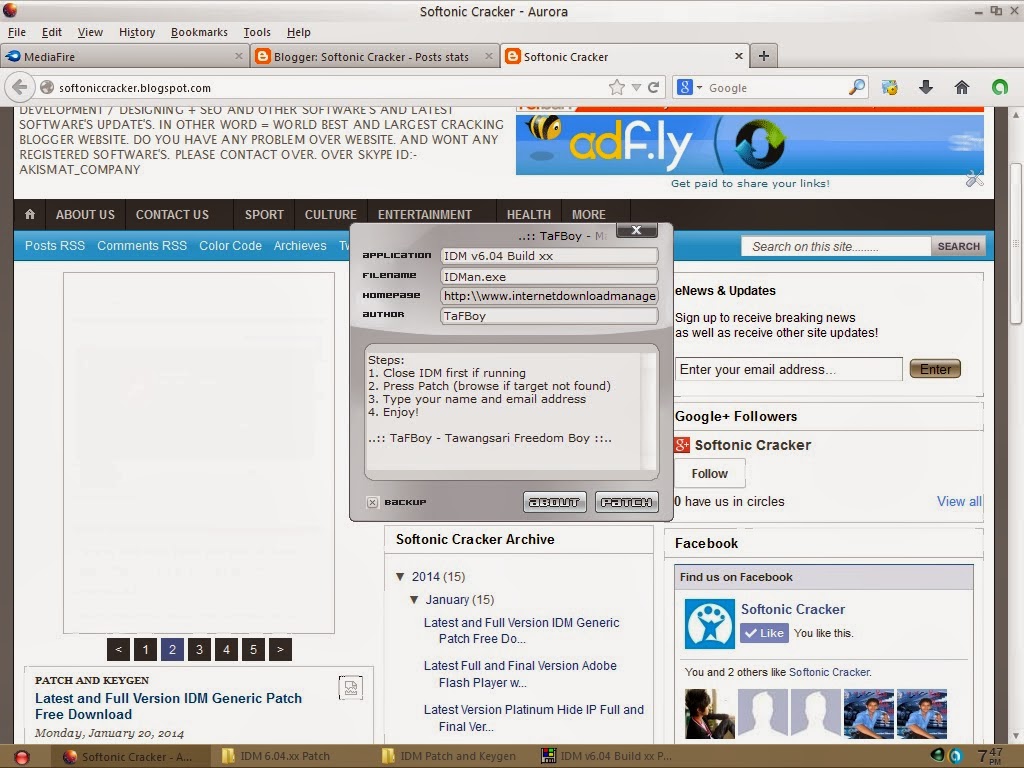Click the start orb in the taskbar
Viewport: 1024px width, 768px height.
pyautogui.click(x=22, y=757)
